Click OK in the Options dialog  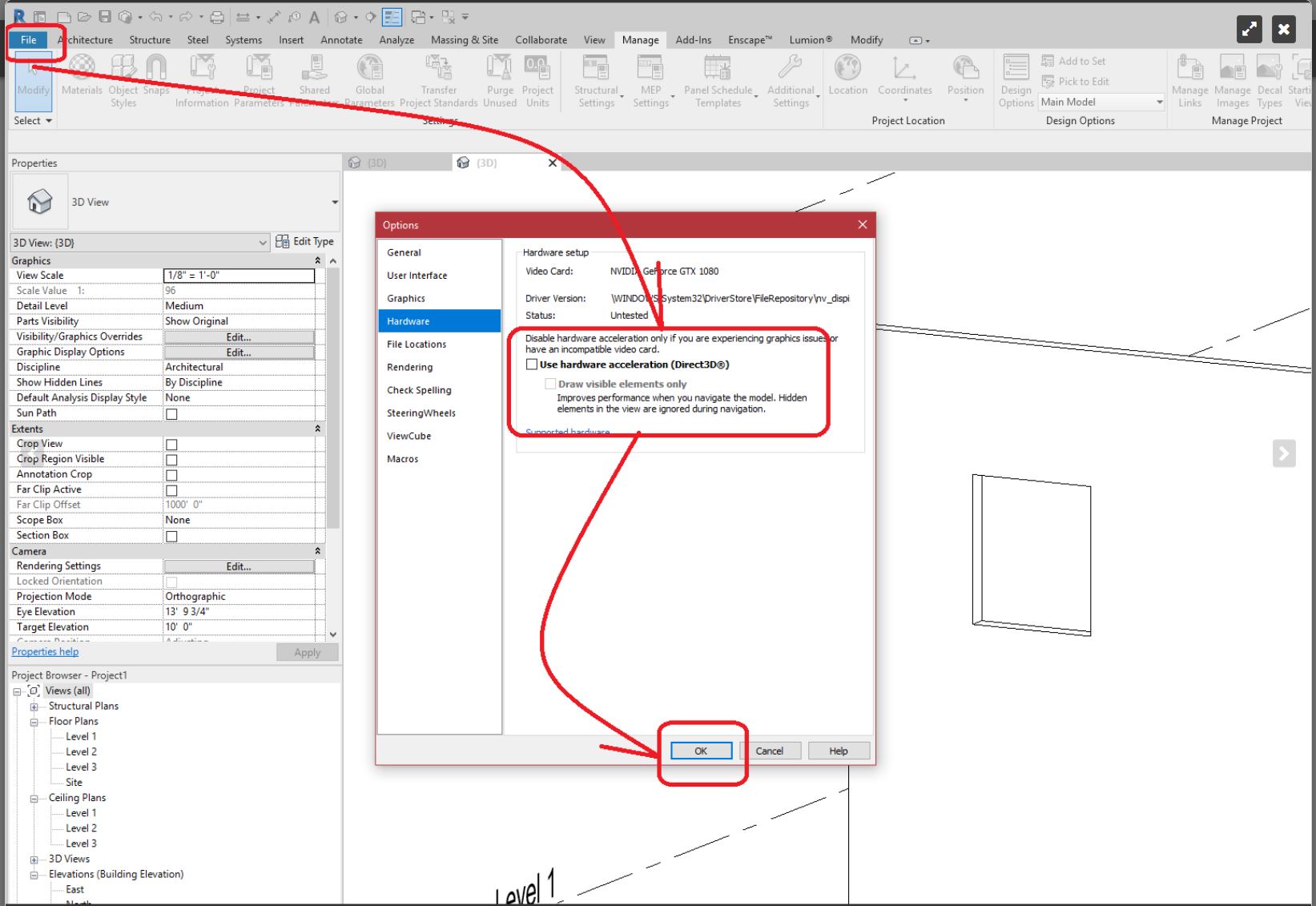tap(700, 751)
